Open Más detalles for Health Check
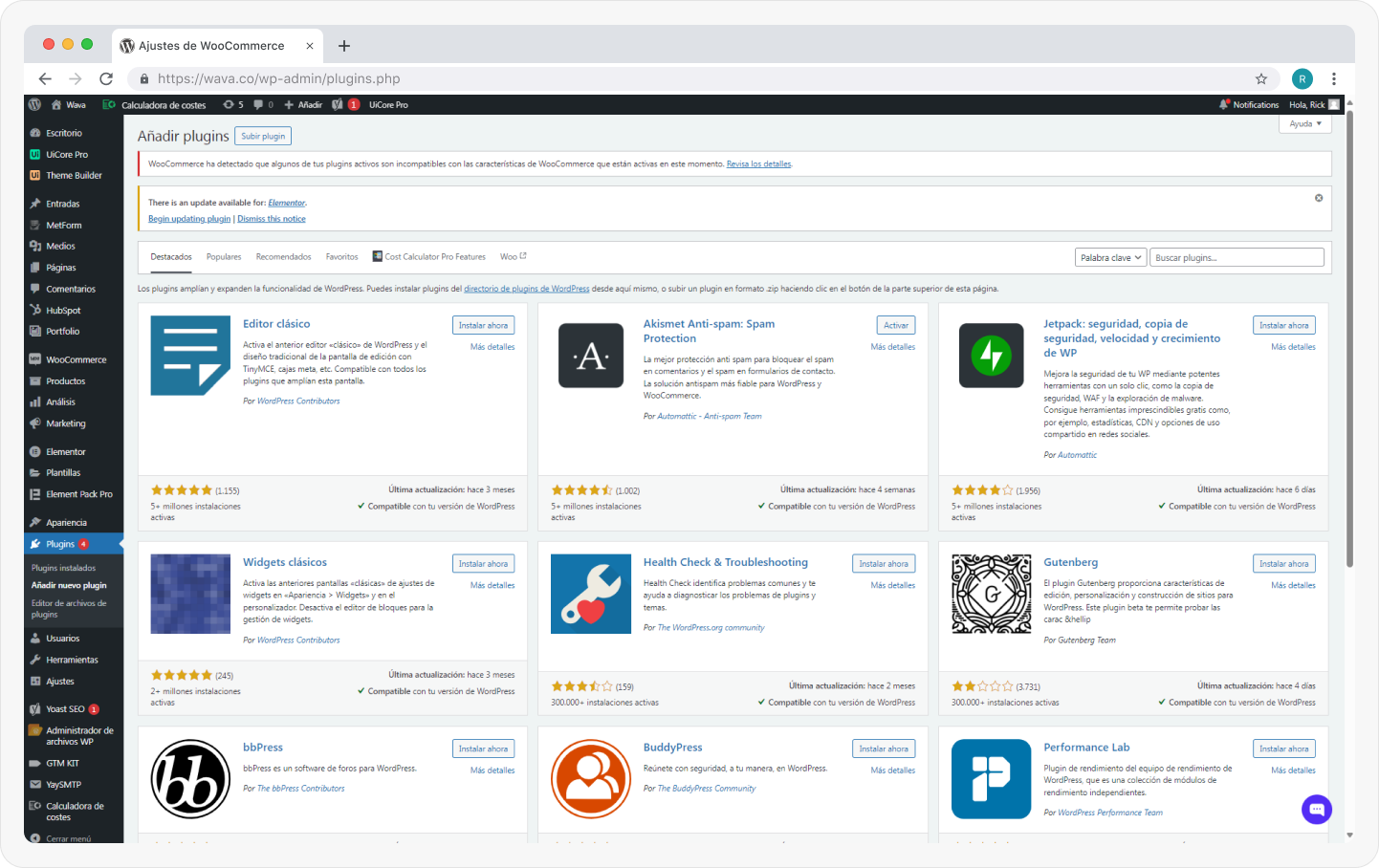The width and height of the screenshot is (1379, 868). [893, 585]
